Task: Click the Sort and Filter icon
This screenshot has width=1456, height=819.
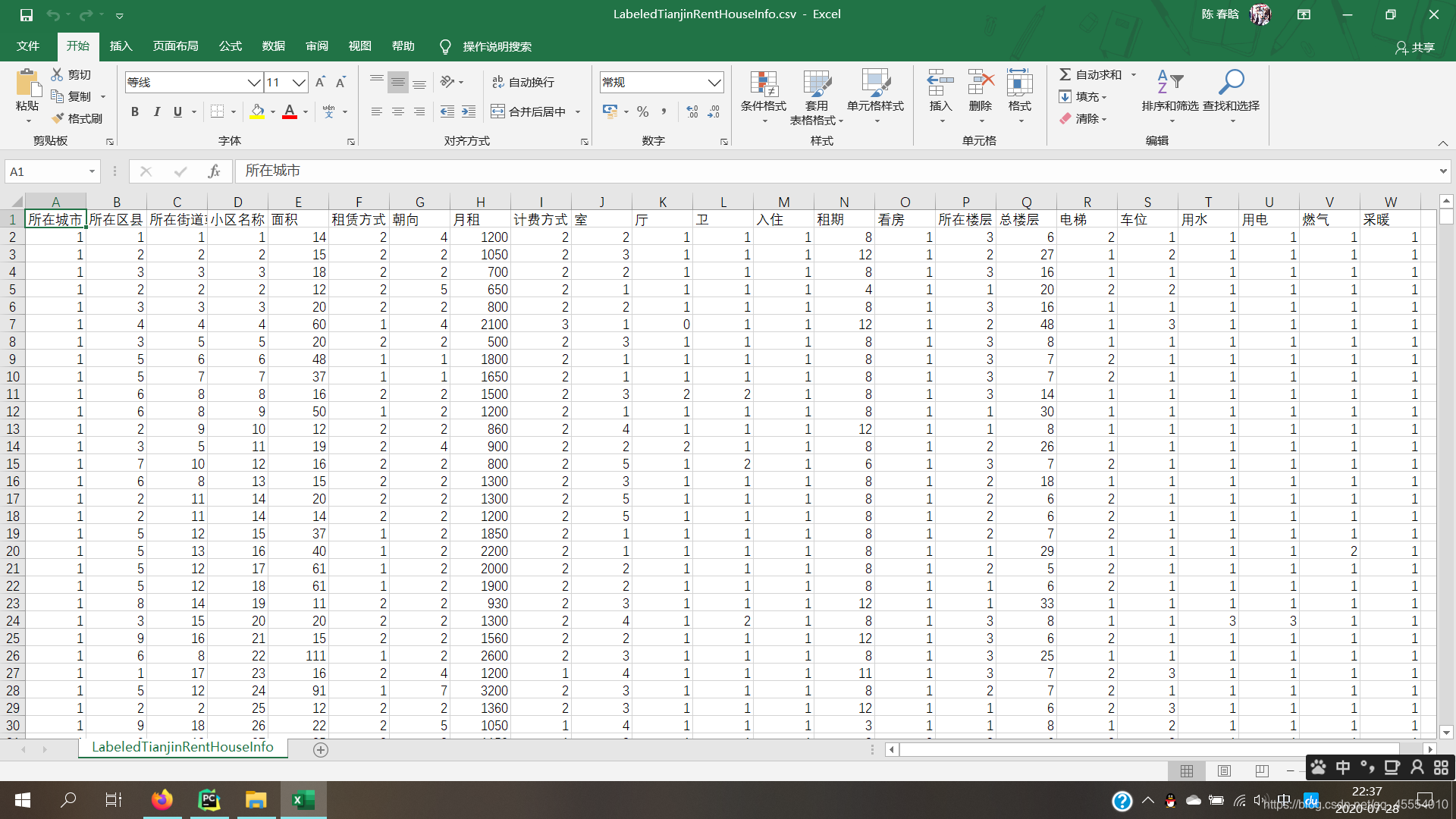Action: tap(1169, 81)
